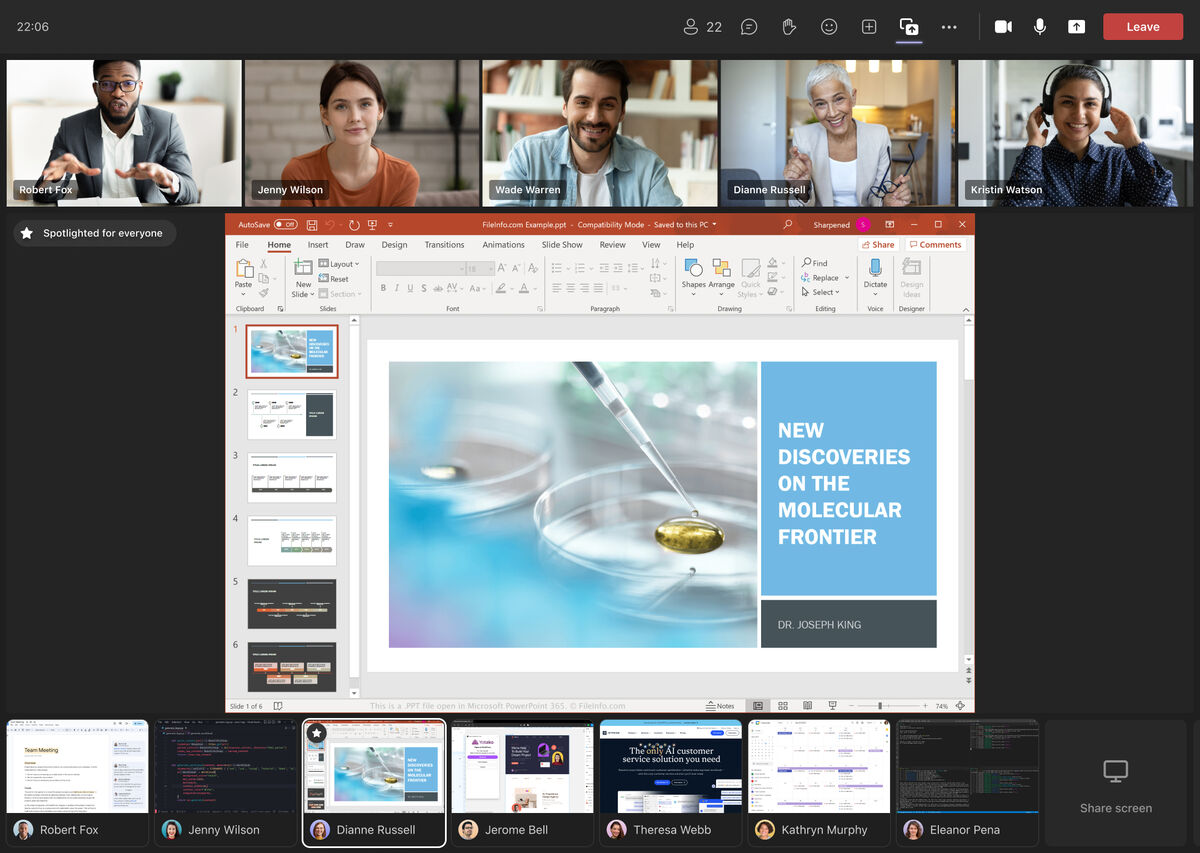
Task: Open the add apps plus icon
Action: point(869,27)
